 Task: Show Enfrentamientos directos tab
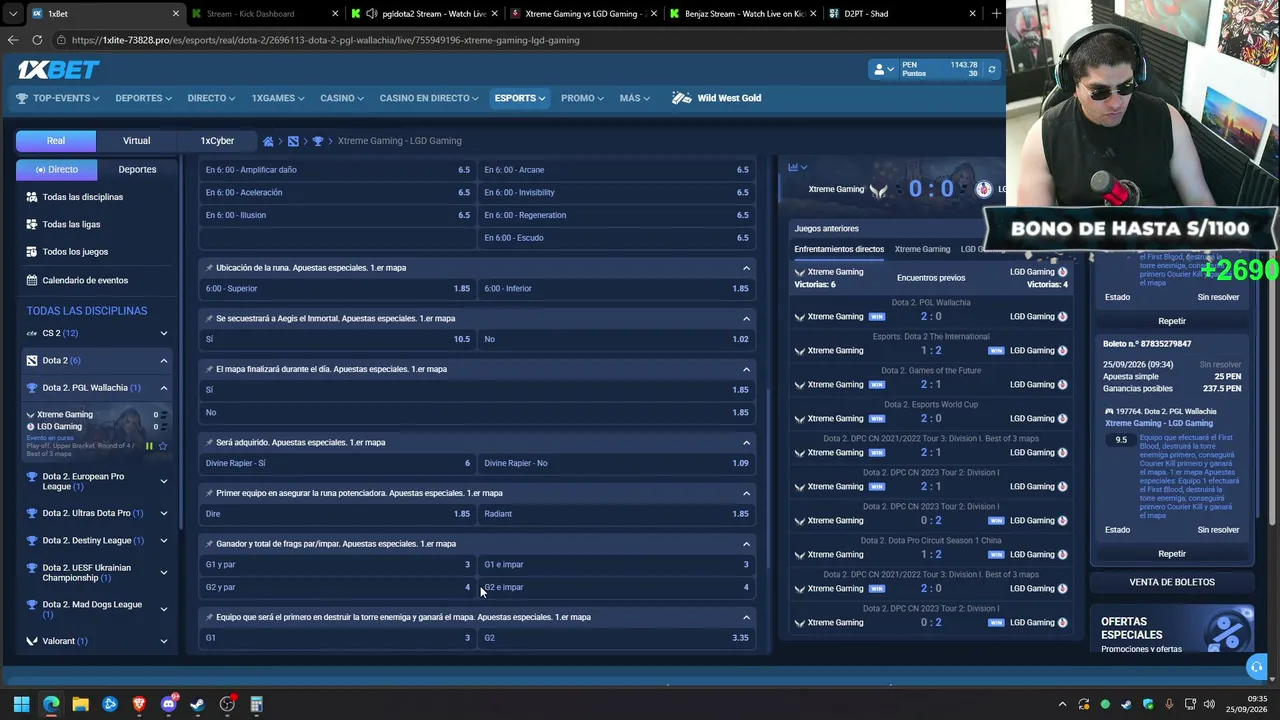tap(839, 249)
